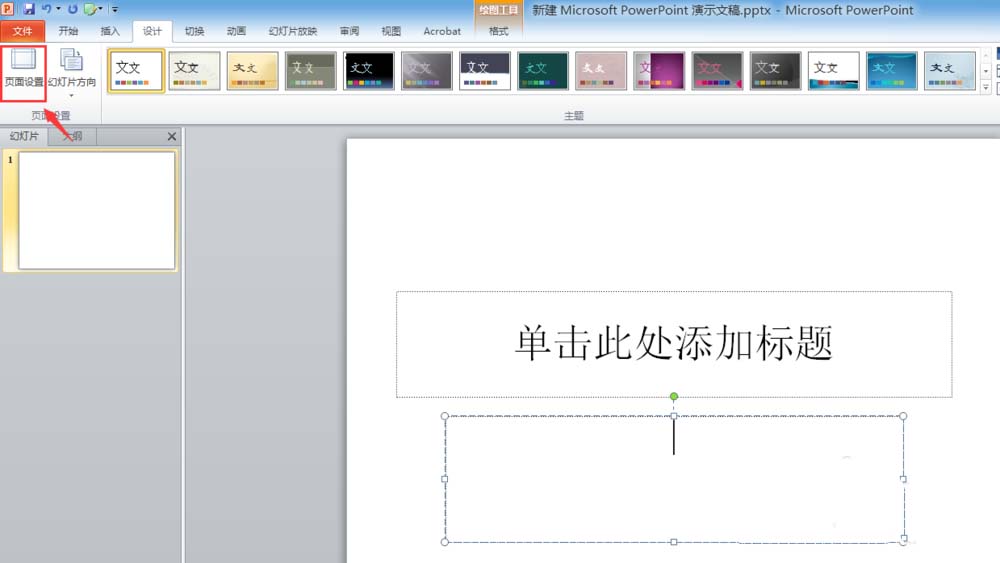Open the 文件 (File) tab
1000x563 pixels.
(x=22, y=31)
